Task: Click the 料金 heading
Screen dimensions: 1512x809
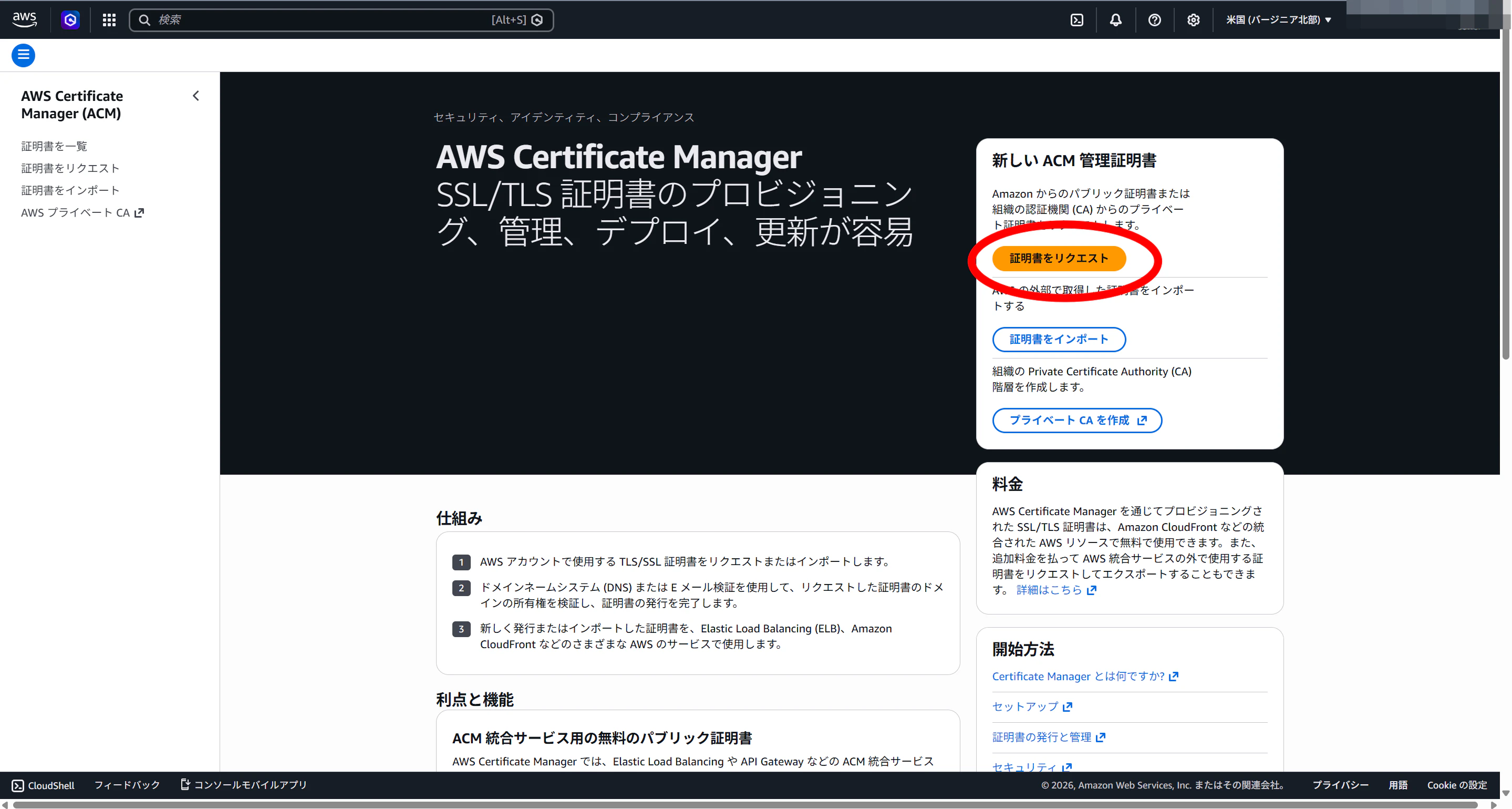Action: 1007,484
